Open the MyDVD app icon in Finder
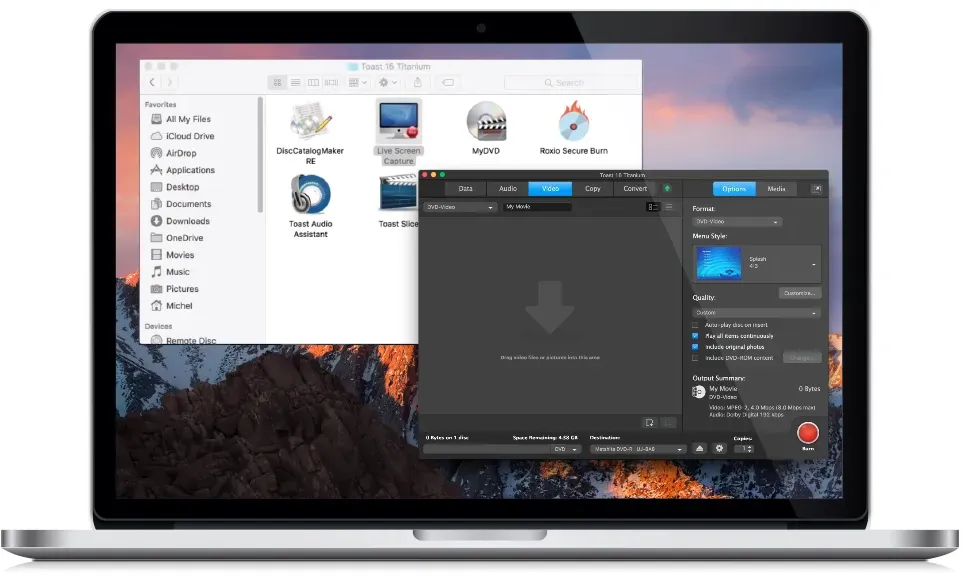Viewport: 964px width, 578px height. pyautogui.click(x=486, y=121)
